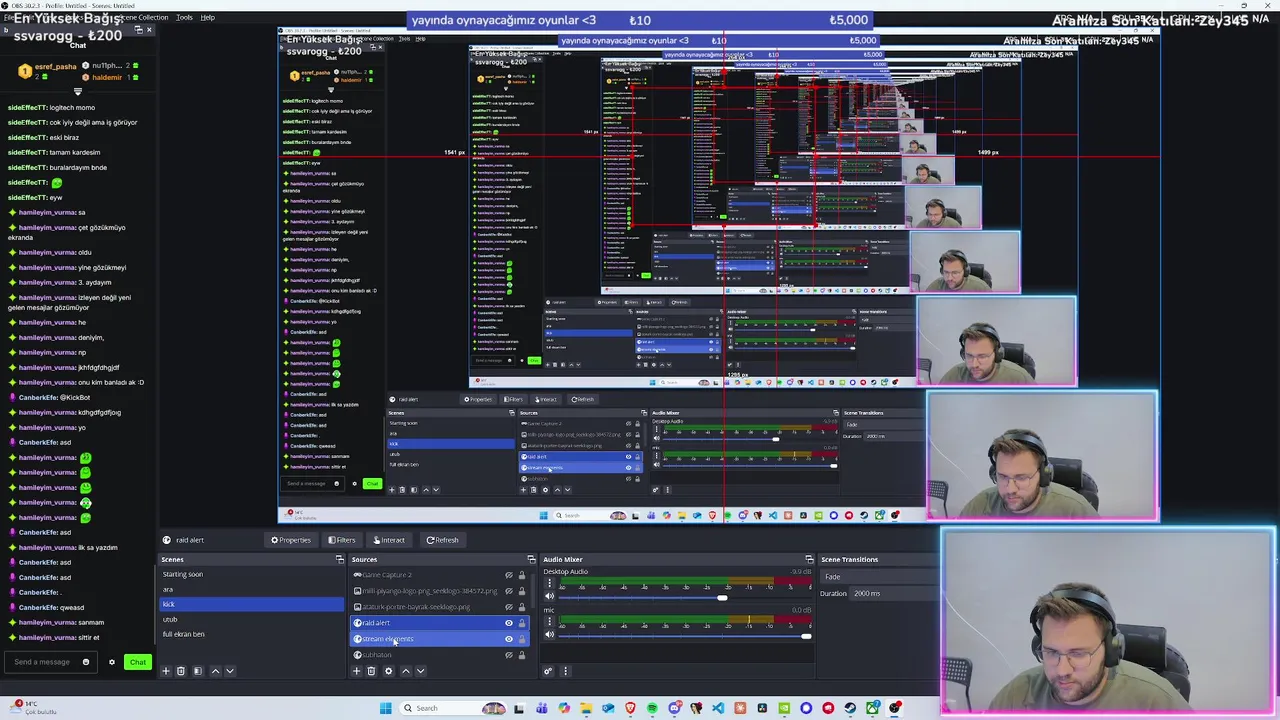Select the 'utub' scene
Screen dimensions: 1280x720
[251, 619]
